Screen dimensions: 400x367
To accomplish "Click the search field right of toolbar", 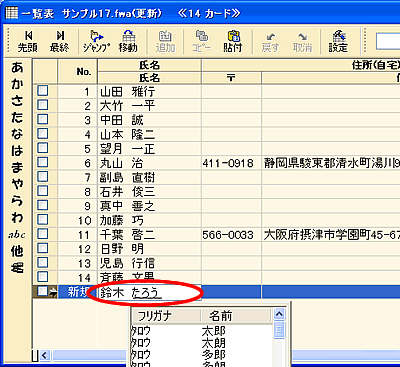I will [388, 41].
